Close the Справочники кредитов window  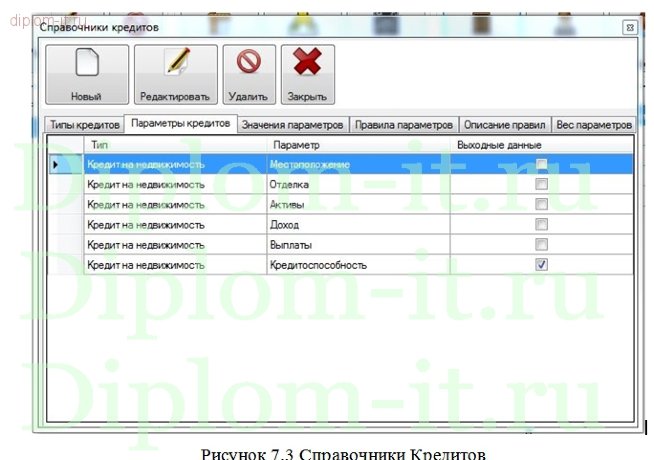pyautogui.click(x=629, y=27)
